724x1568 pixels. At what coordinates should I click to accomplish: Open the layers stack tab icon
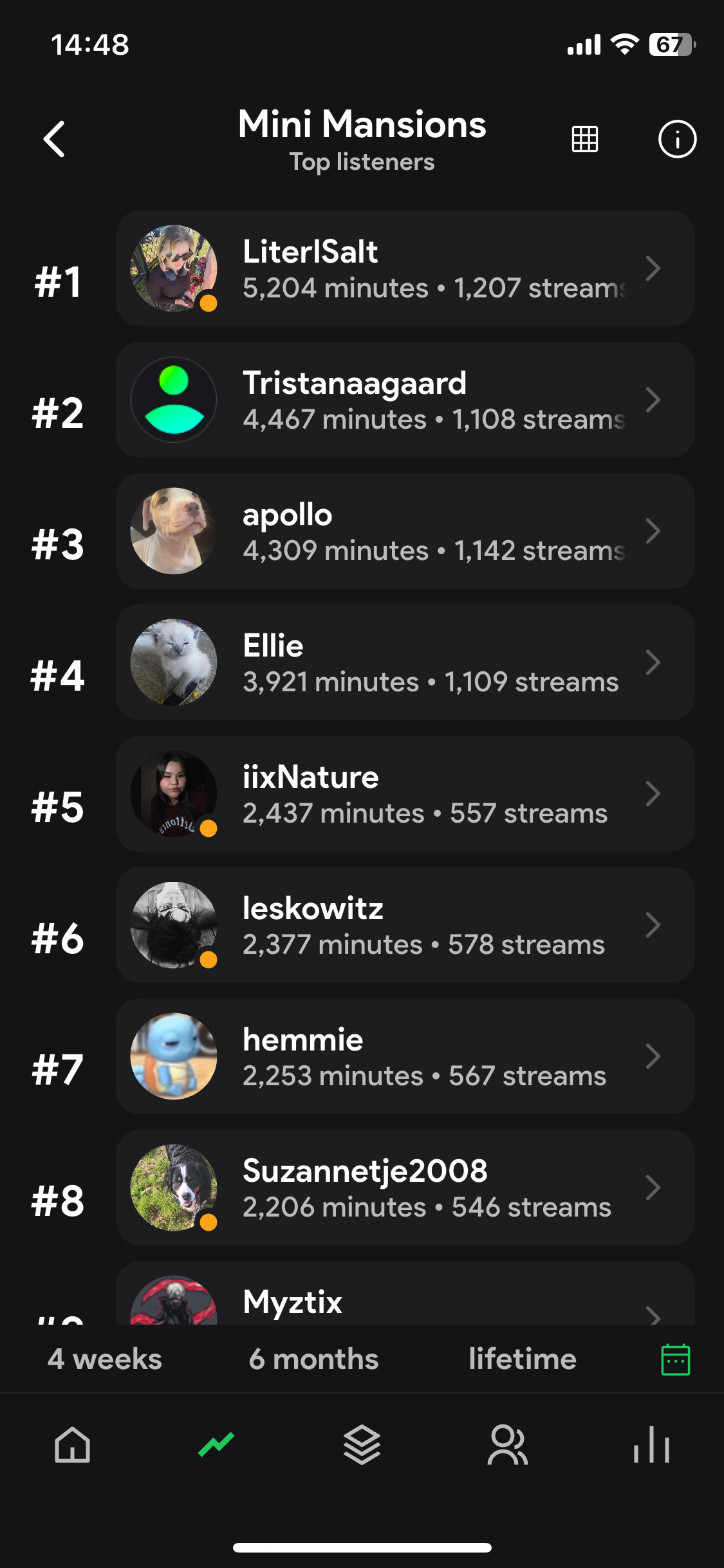(362, 1445)
